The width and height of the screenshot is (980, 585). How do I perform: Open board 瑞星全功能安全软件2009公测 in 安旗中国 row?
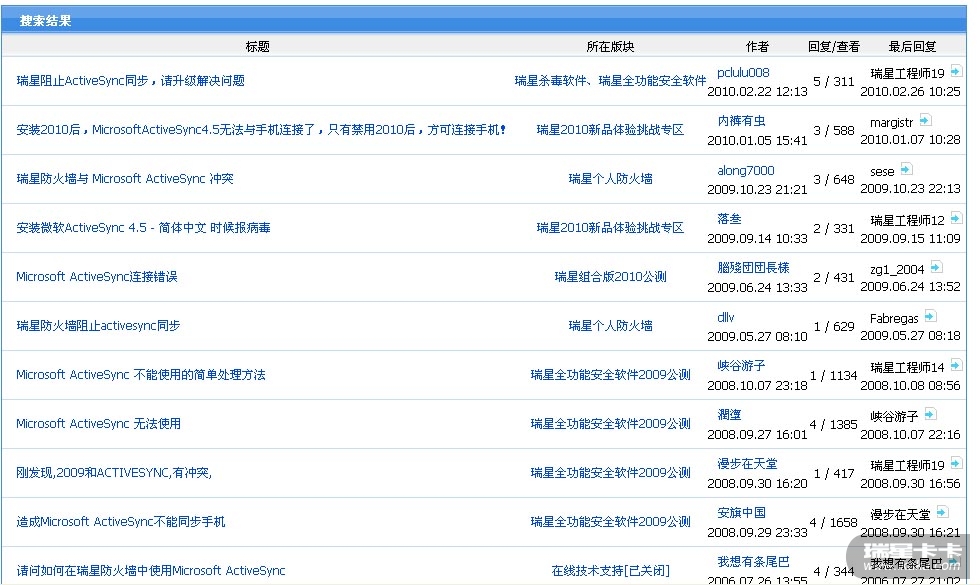(x=610, y=522)
